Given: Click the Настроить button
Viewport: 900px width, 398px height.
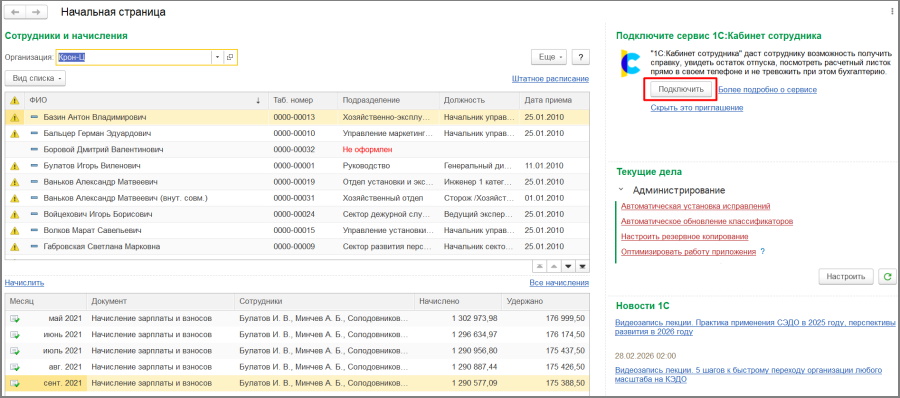Looking at the screenshot, I should [845, 277].
